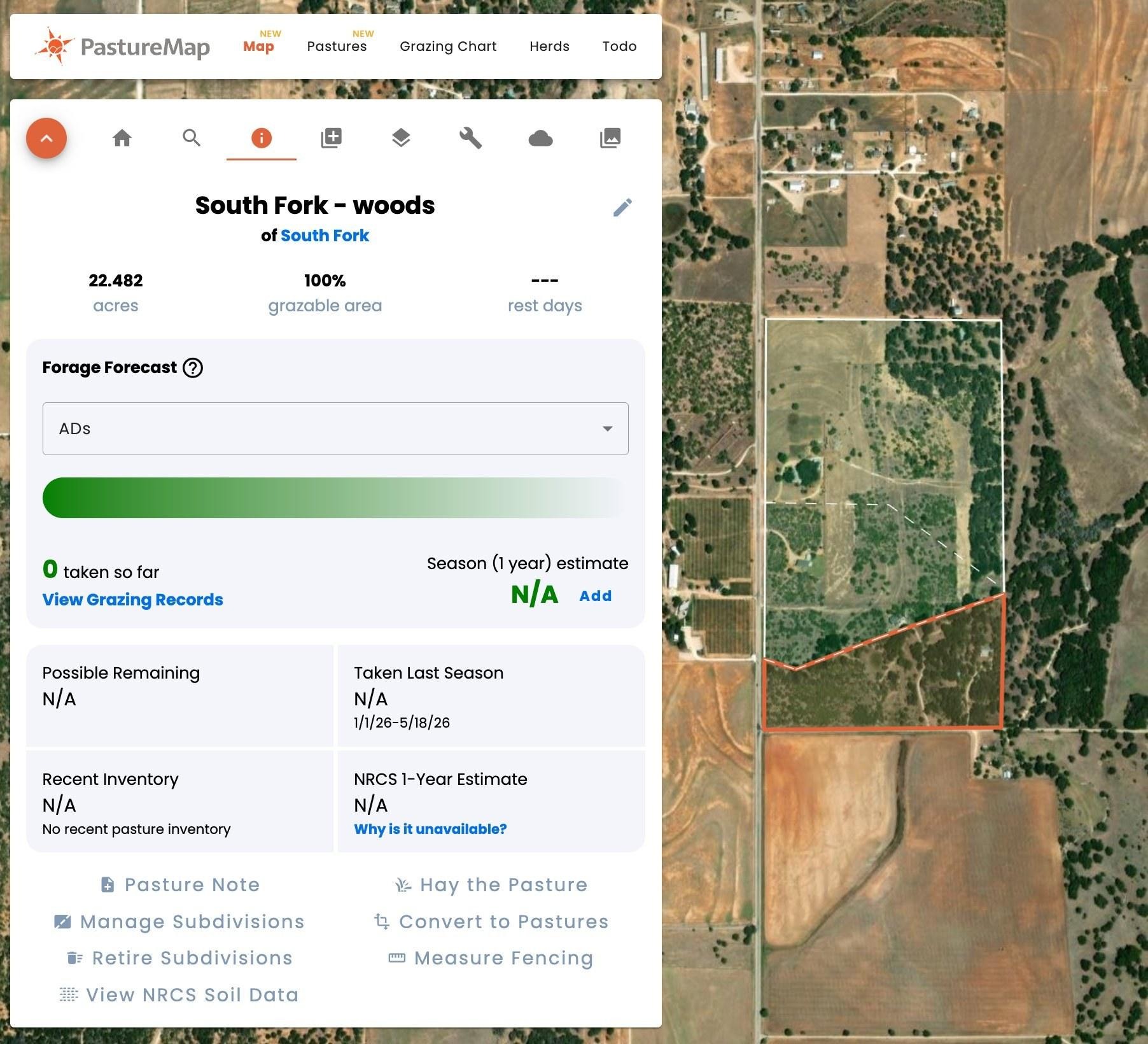Screen dimensions: 1148x1044
Task: Follow the South Fork parent link
Action: pos(325,236)
